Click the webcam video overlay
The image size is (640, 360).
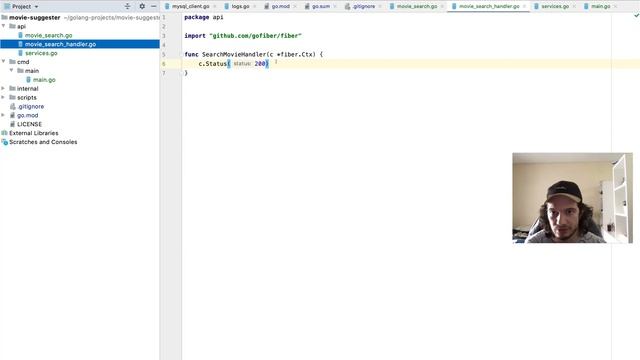click(572, 198)
